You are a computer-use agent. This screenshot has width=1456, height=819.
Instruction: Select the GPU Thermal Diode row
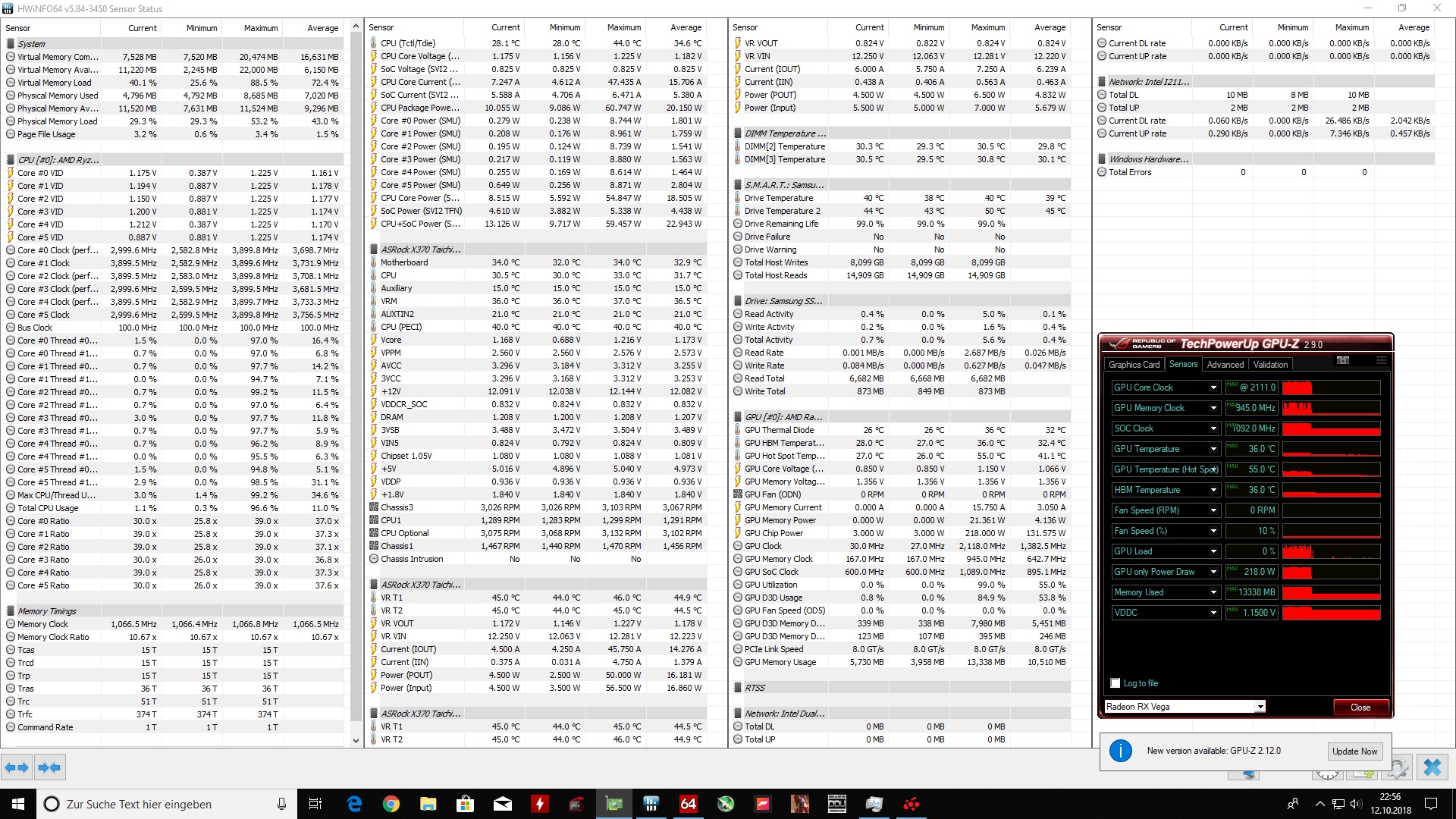[x=901, y=430]
